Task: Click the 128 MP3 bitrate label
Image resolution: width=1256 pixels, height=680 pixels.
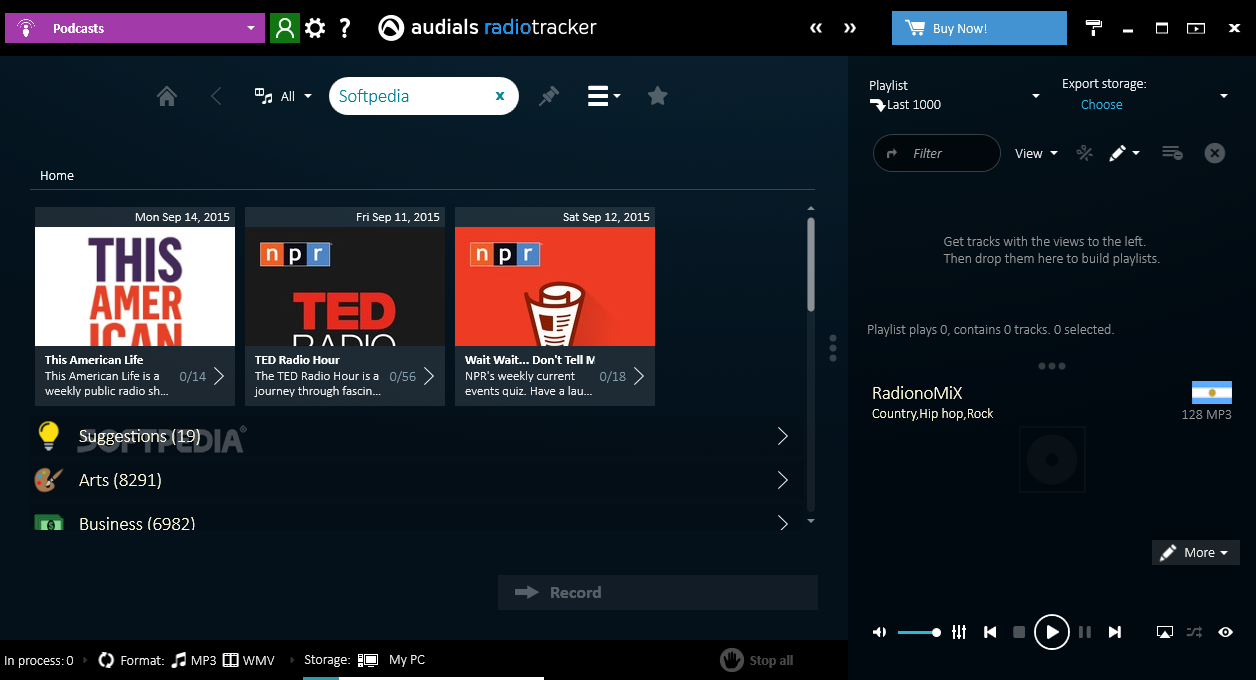Action: pos(1206,414)
